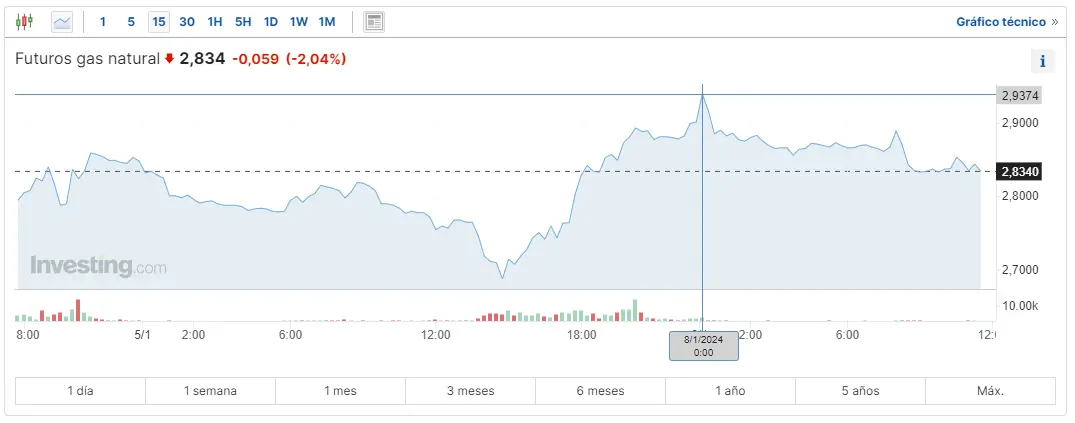The width and height of the screenshot is (1075, 423).
Task: Select the 1W interval option
Action: click(299, 21)
